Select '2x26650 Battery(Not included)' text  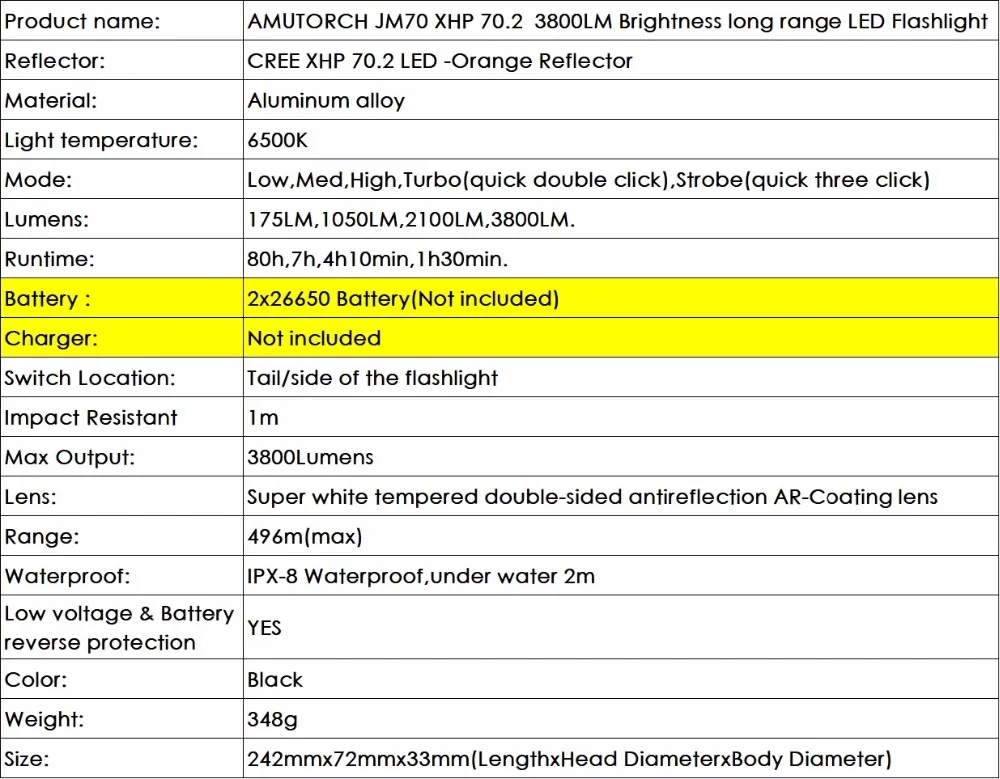pos(403,299)
